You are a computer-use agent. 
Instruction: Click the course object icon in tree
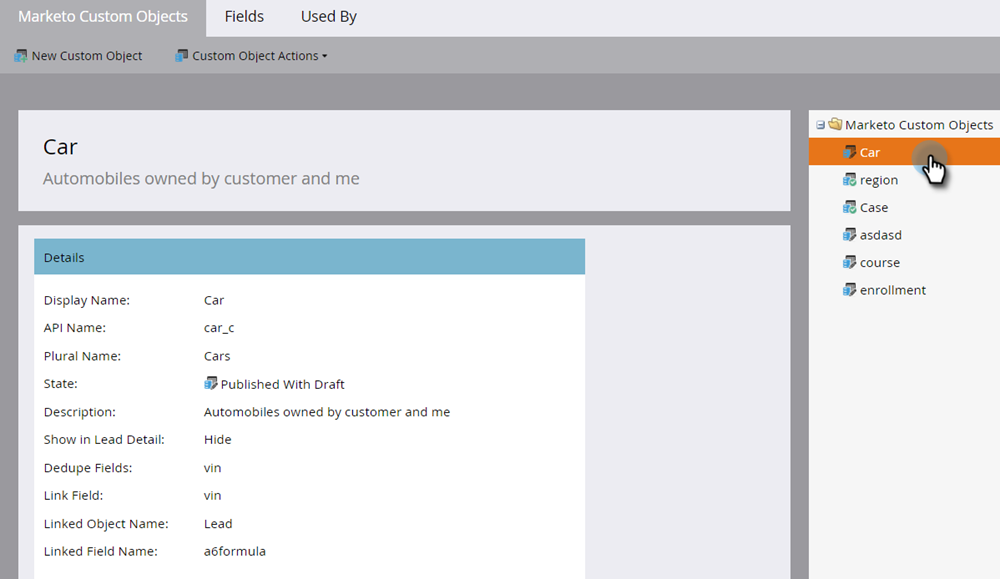coord(849,262)
